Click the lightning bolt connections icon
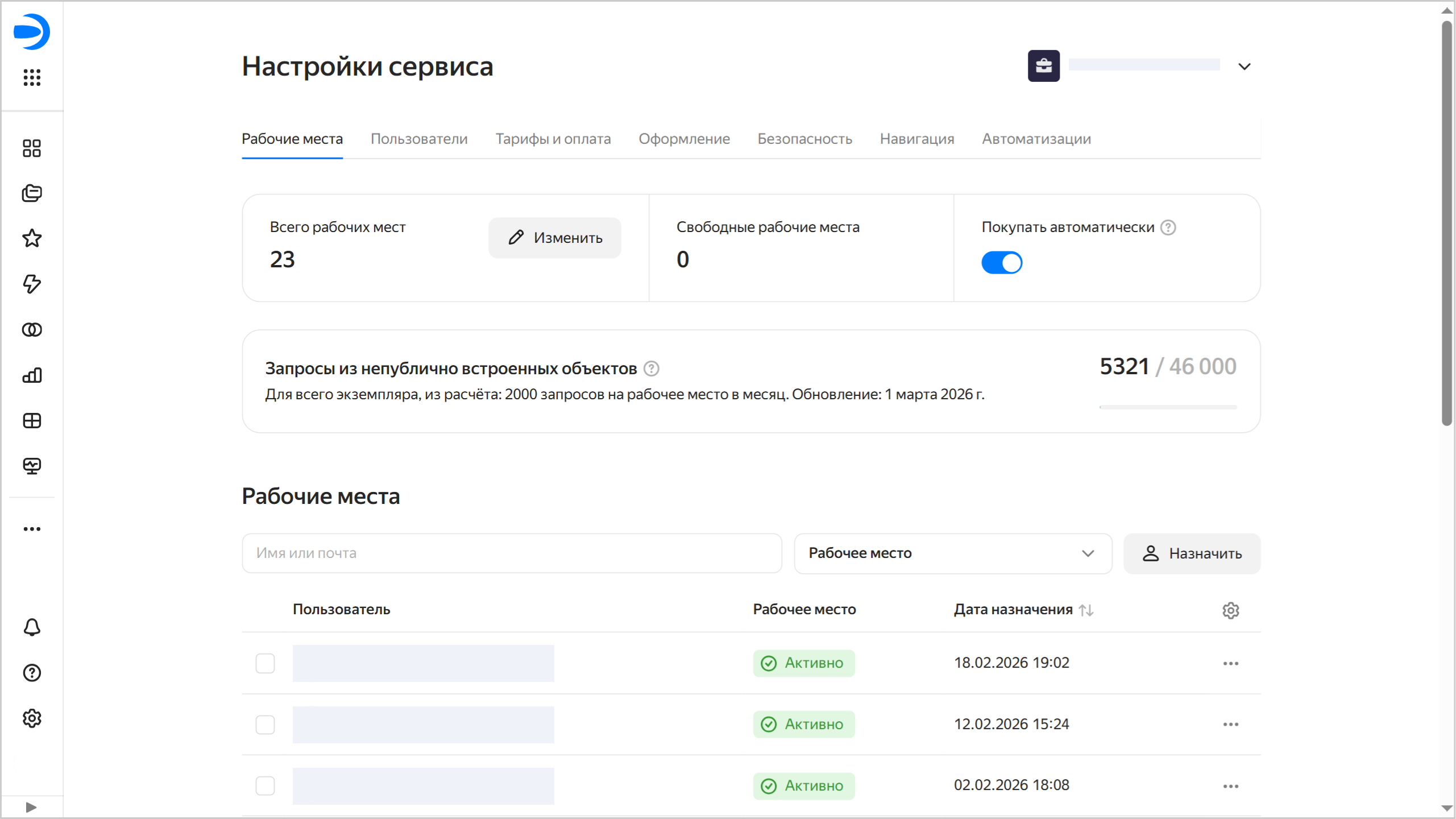 point(32,284)
